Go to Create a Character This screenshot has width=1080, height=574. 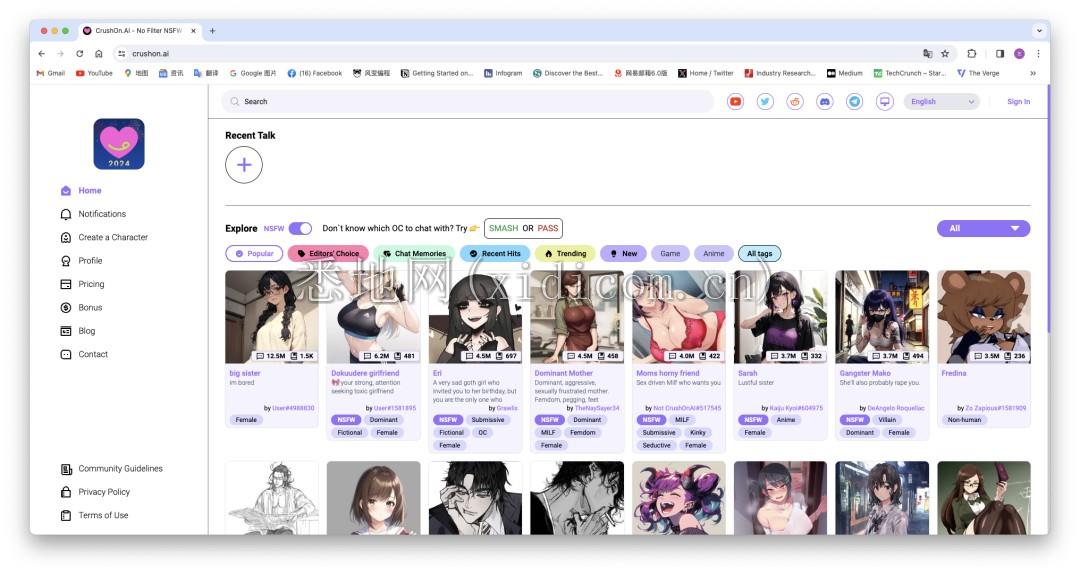[x=113, y=237]
